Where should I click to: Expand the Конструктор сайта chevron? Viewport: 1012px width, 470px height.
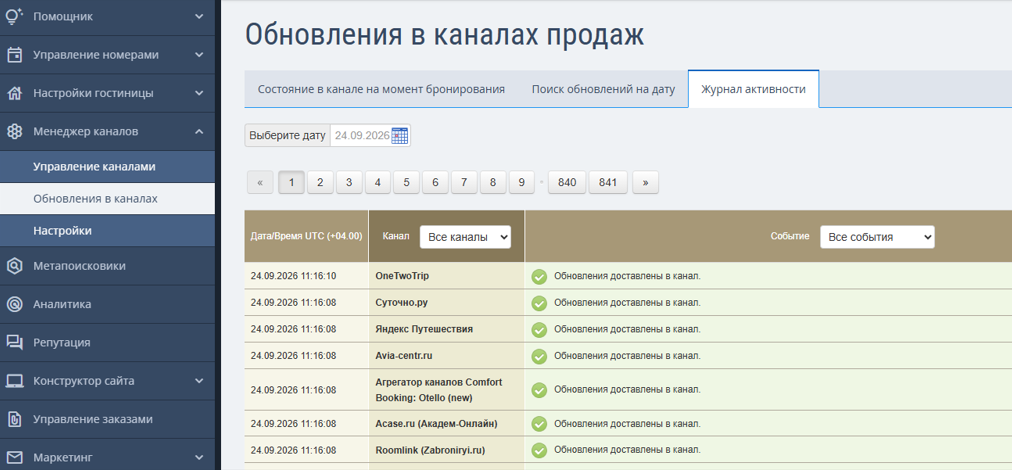(x=199, y=381)
